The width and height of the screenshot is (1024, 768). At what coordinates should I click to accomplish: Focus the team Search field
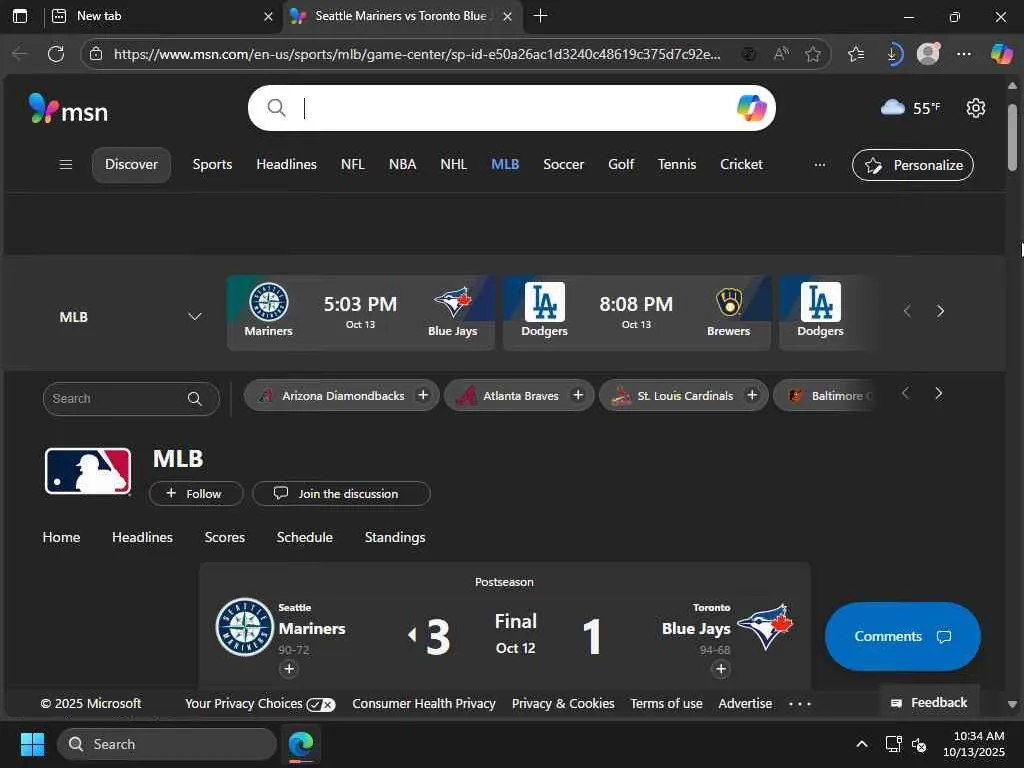[131, 398]
